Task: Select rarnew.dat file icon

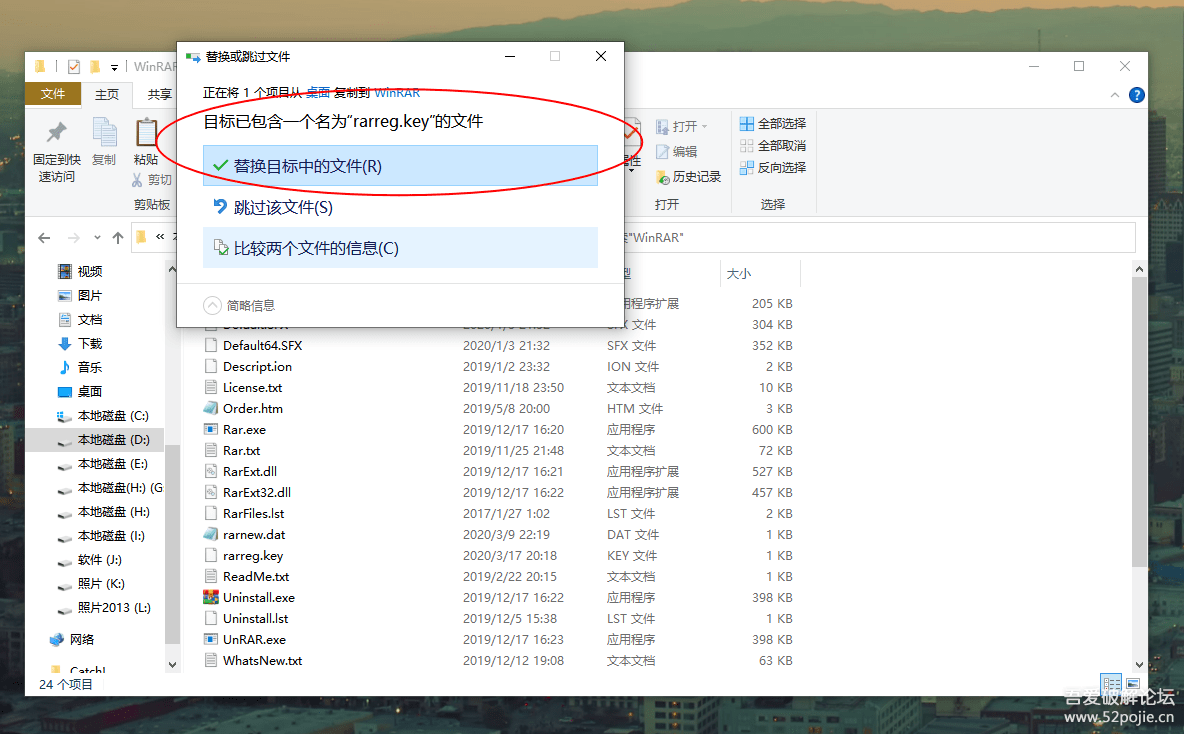Action: [x=211, y=534]
